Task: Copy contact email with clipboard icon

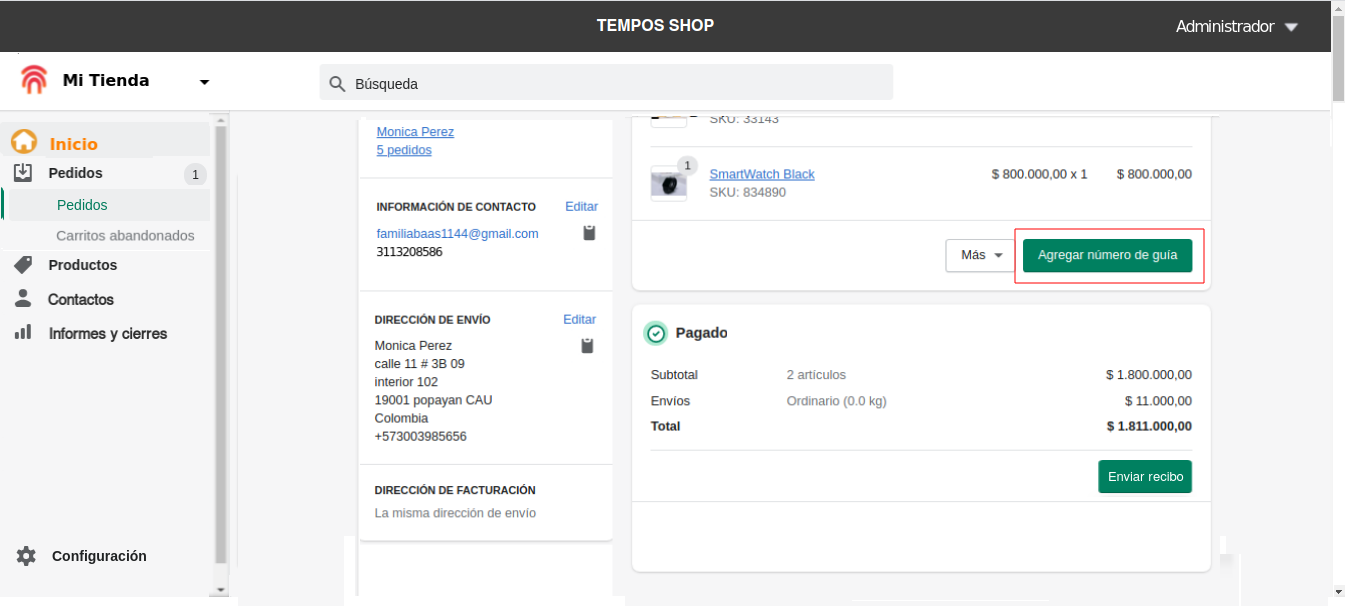Action: tap(589, 233)
